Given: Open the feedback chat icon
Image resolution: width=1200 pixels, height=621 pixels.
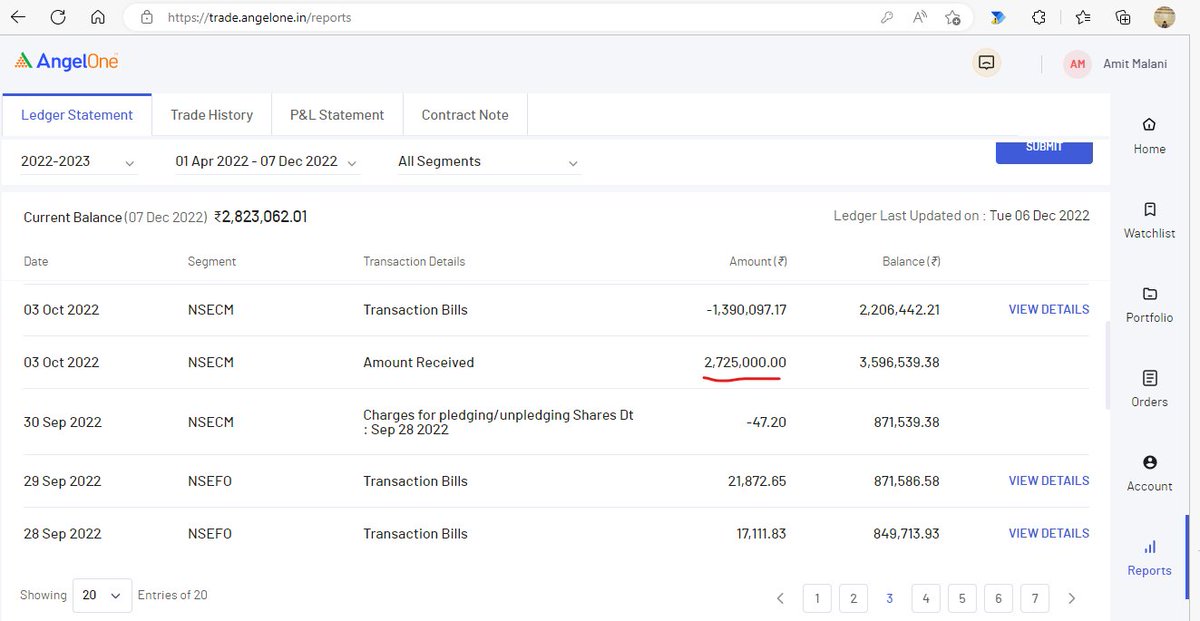Looking at the screenshot, I should point(987,63).
